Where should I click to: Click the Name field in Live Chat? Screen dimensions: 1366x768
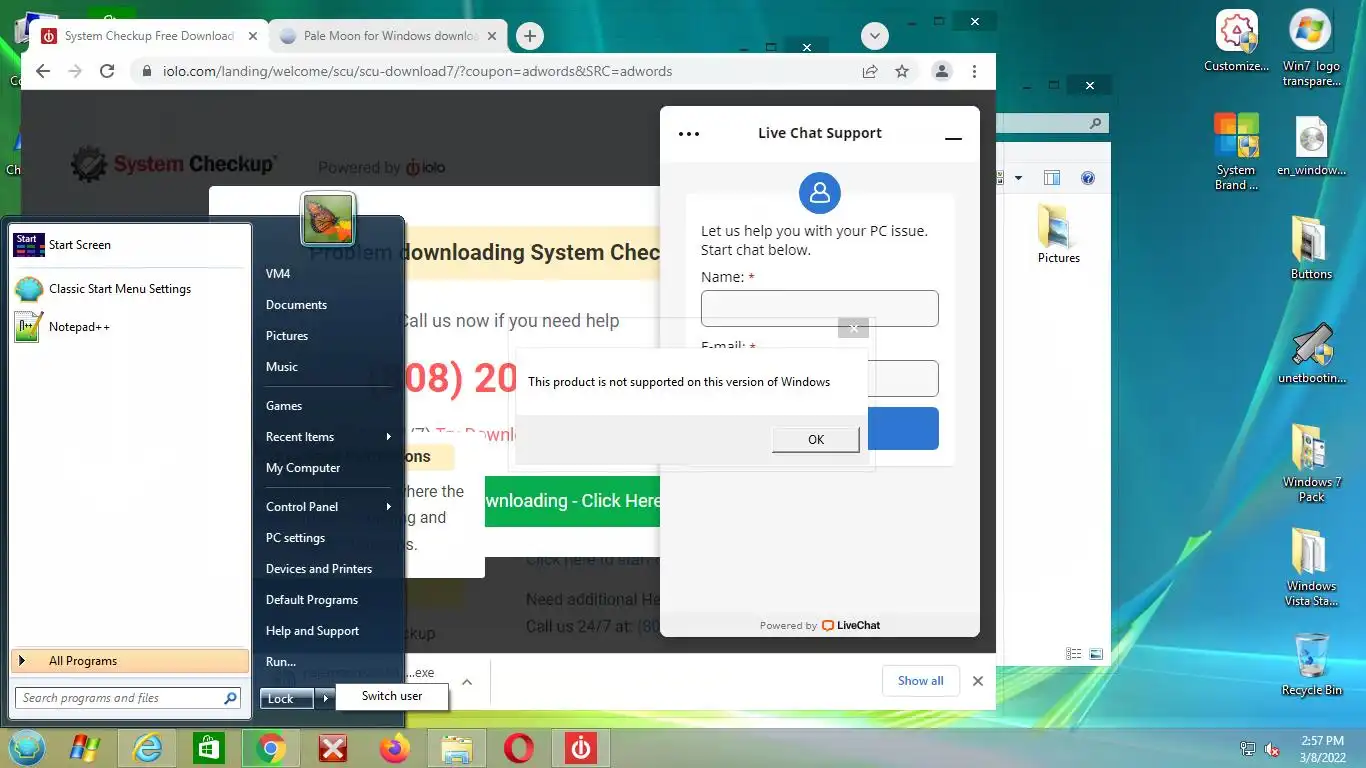(x=820, y=308)
